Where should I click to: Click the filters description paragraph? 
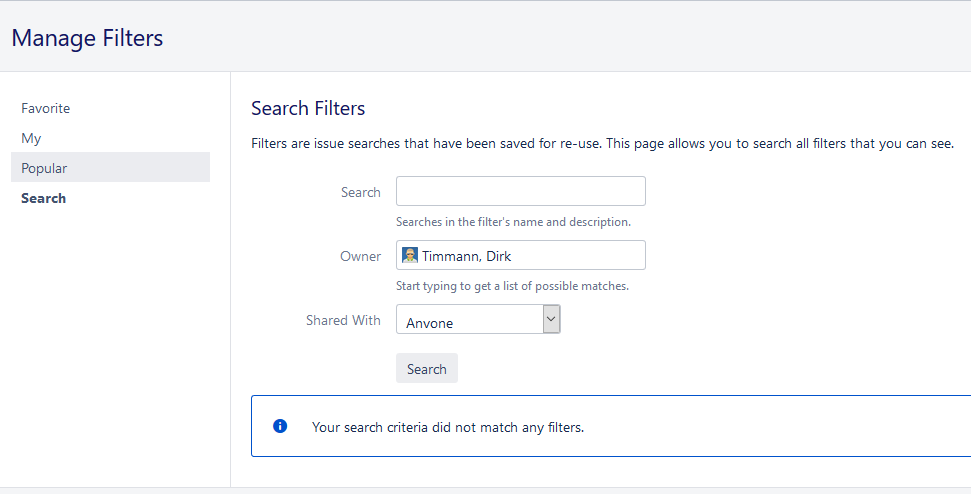click(602, 143)
